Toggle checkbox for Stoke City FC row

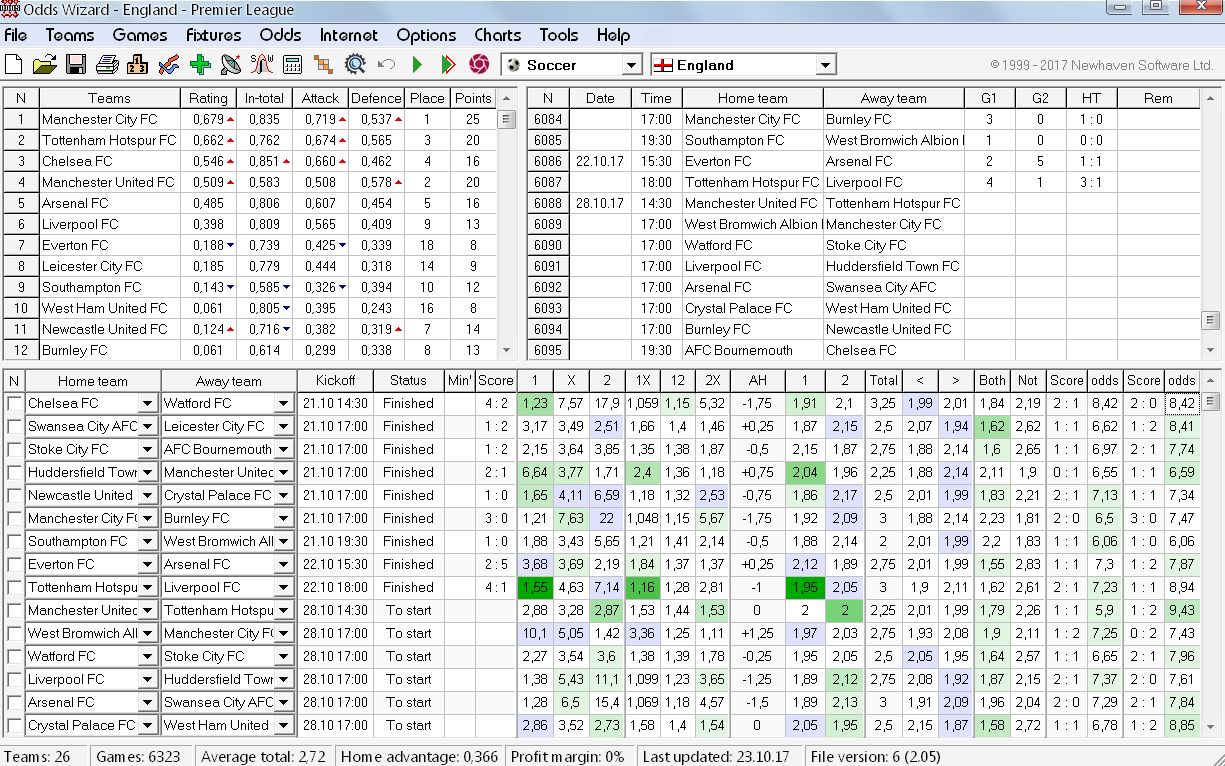(x=14, y=449)
